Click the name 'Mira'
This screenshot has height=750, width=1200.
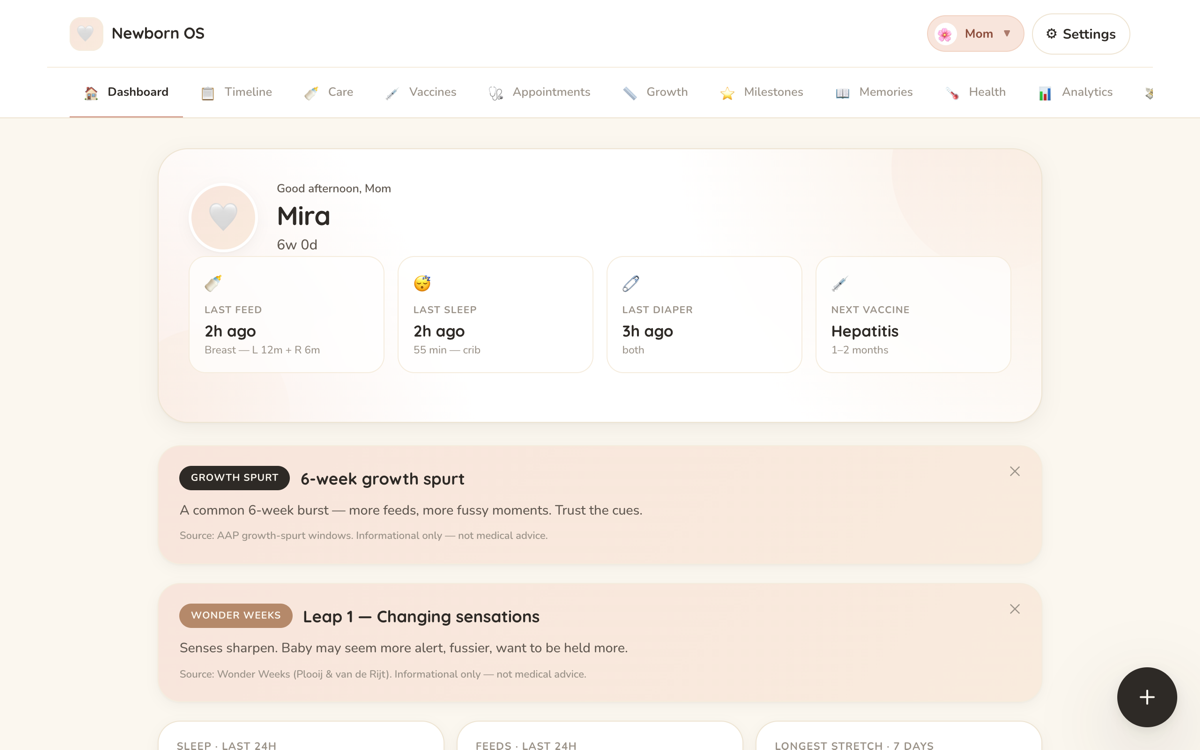coord(303,216)
